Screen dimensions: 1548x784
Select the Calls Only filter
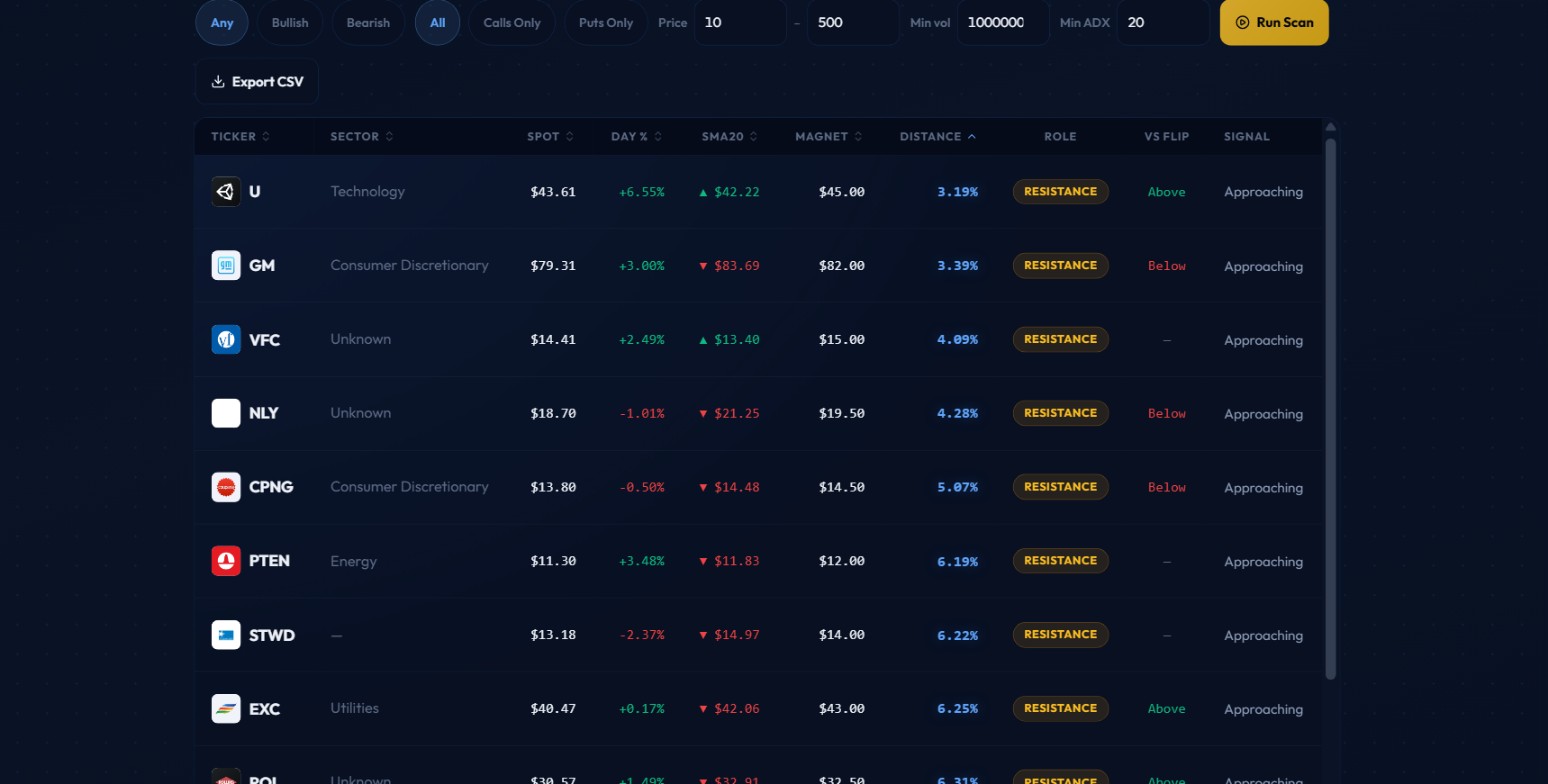(512, 22)
